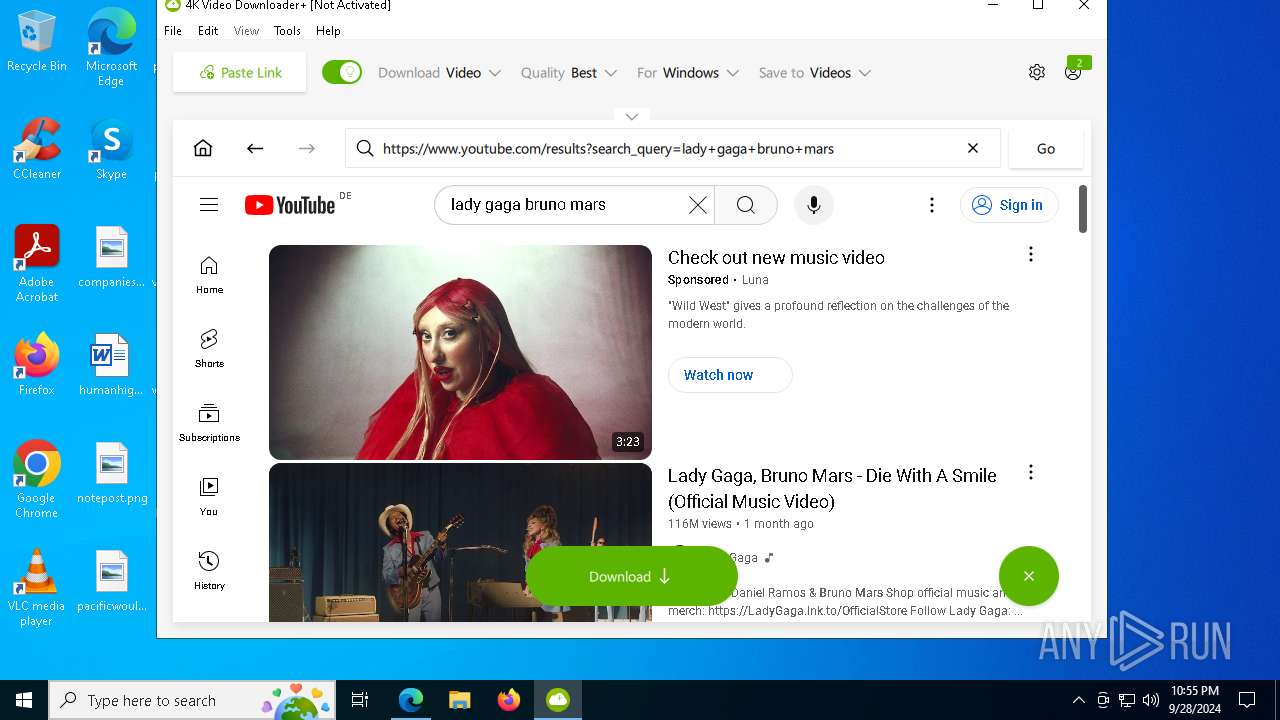Open File Explorer from the taskbar
Image resolution: width=1280 pixels, height=720 pixels.
coord(459,700)
